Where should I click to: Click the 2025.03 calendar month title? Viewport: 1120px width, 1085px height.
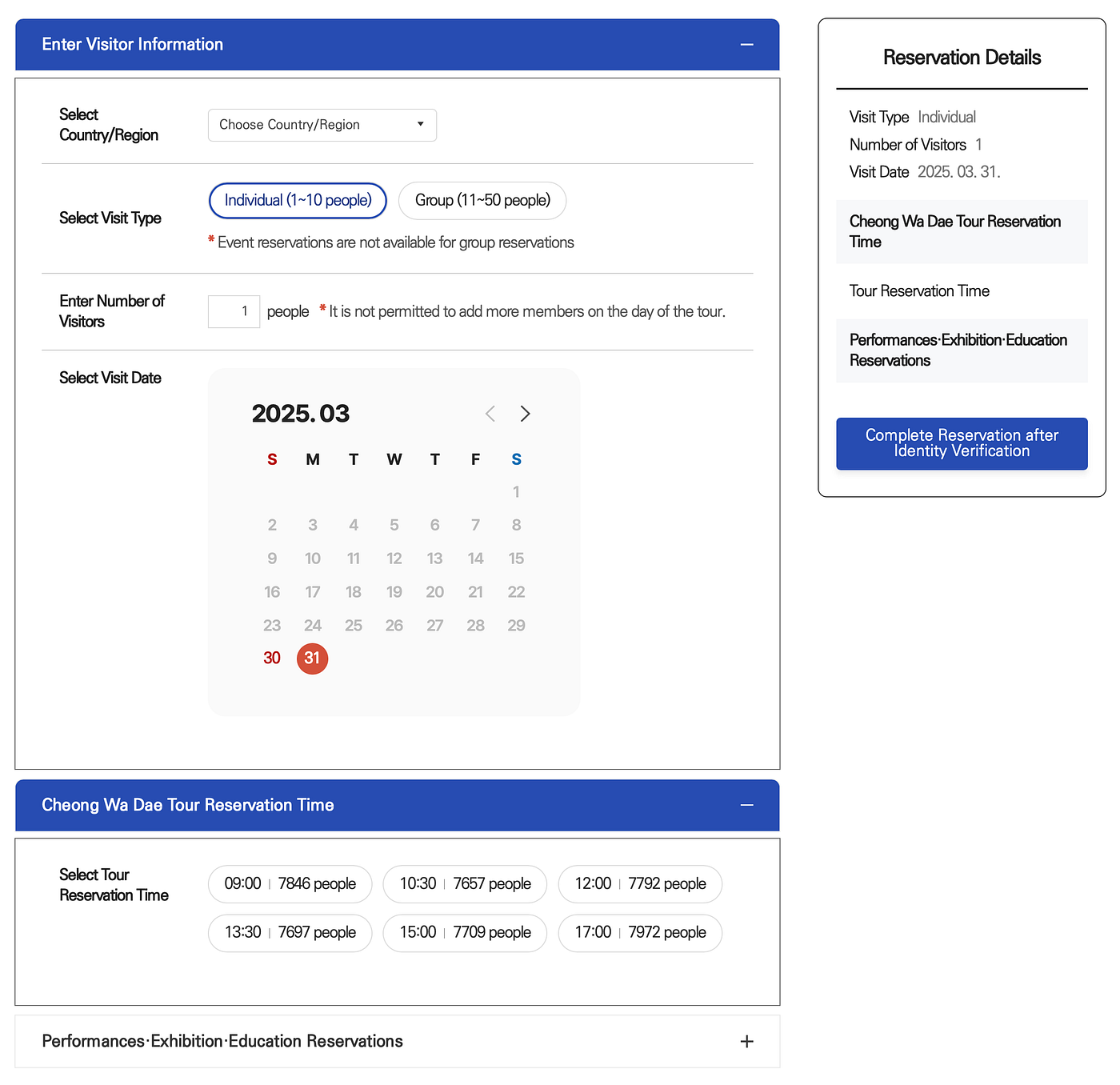click(x=301, y=414)
